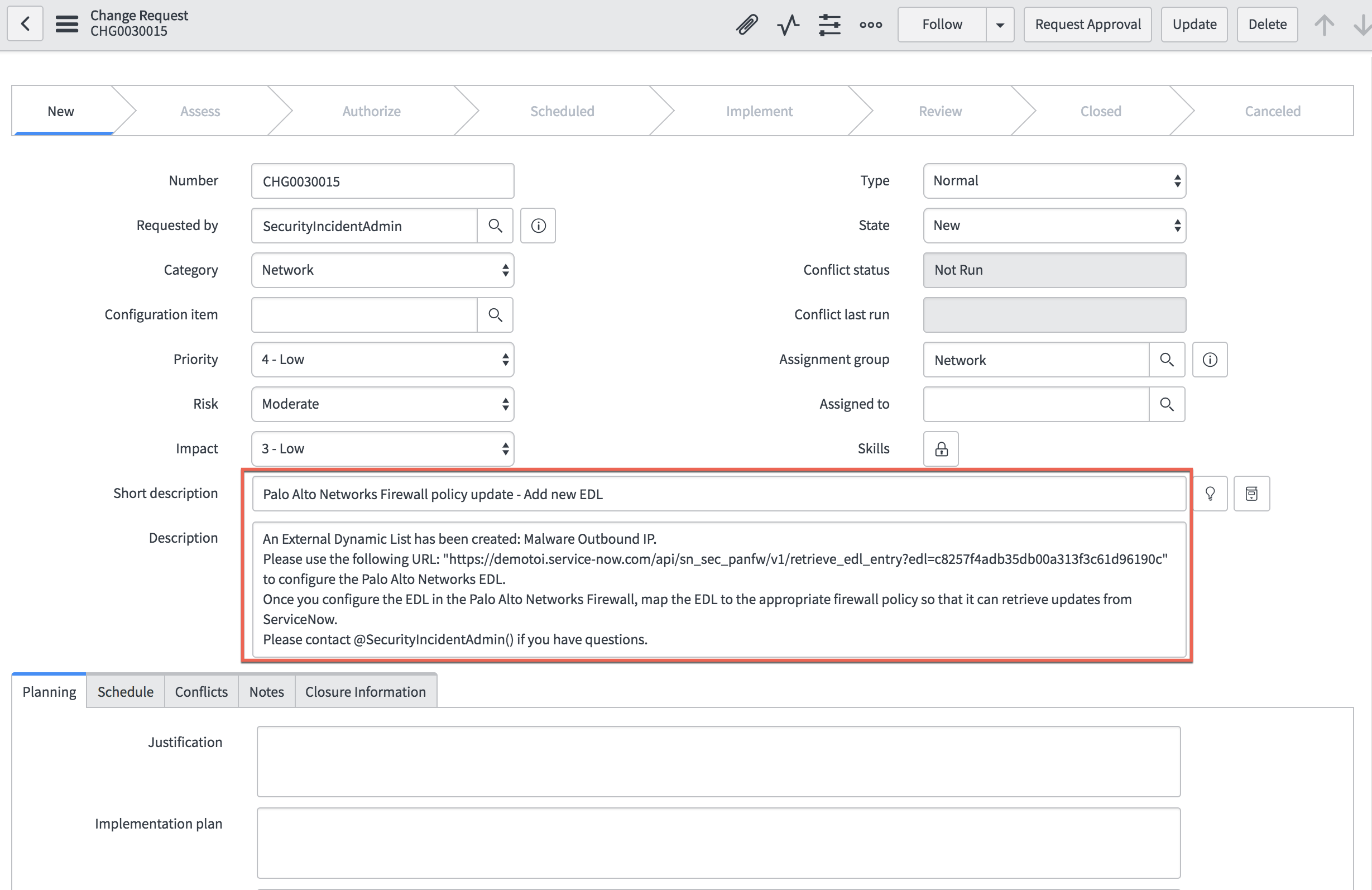Focus the Assignment group input field
The image size is (1372, 890).
tap(1037, 360)
